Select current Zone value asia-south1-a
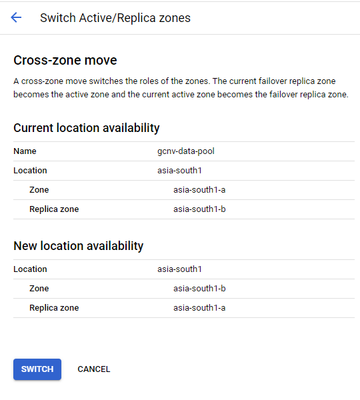This screenshot has width=360, height=400. click(199, 190)
